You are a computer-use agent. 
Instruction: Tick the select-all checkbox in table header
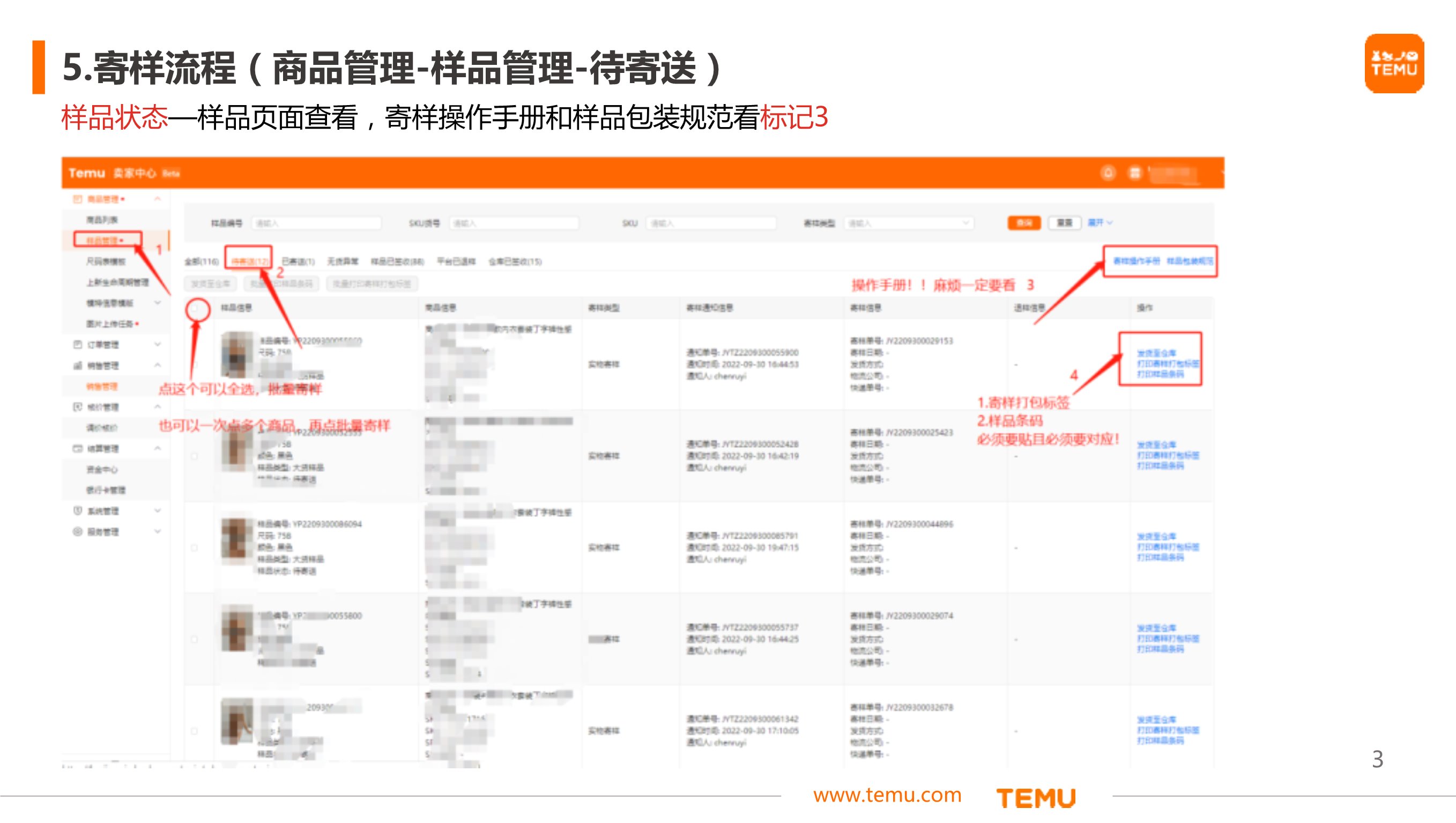coord(195,309)
